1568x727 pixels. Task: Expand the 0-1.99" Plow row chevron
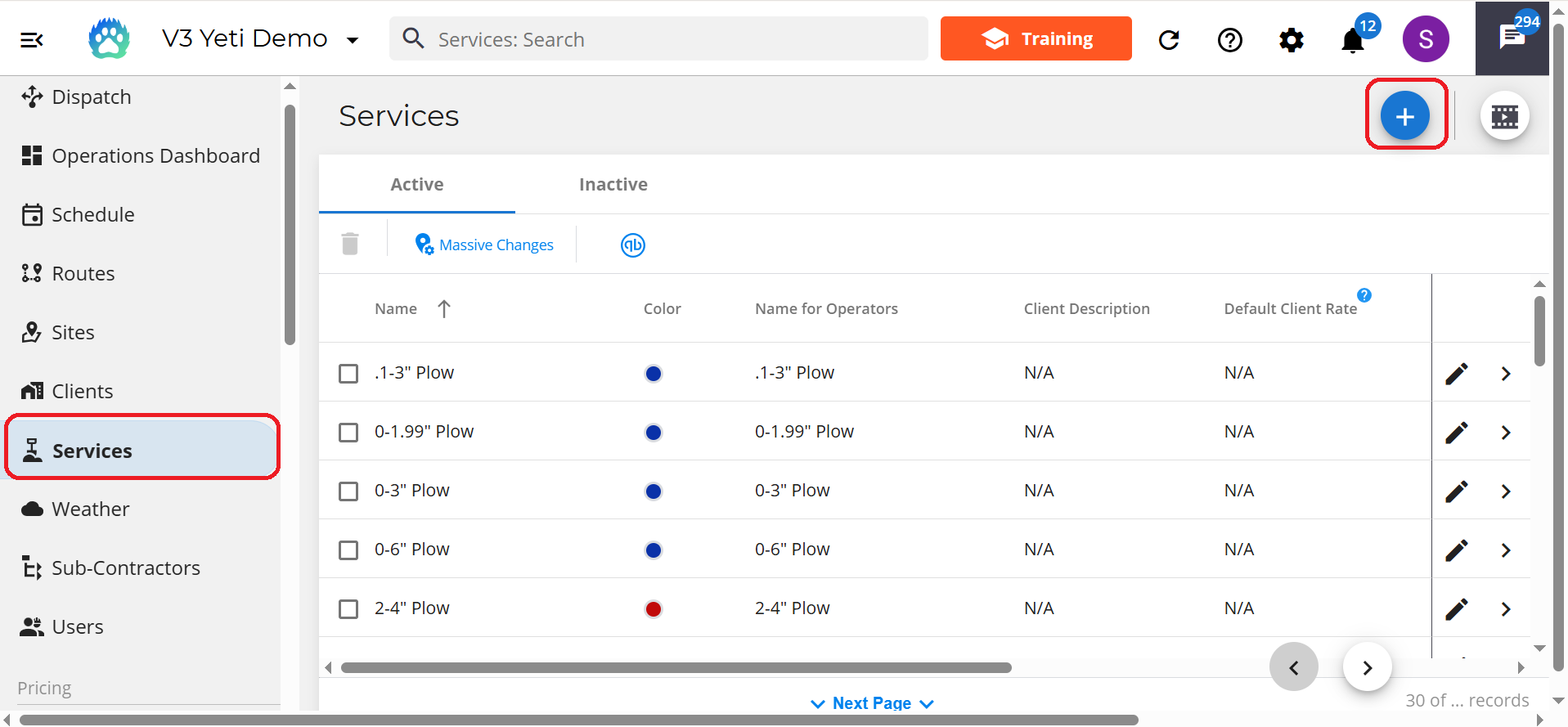point(1506,433)
